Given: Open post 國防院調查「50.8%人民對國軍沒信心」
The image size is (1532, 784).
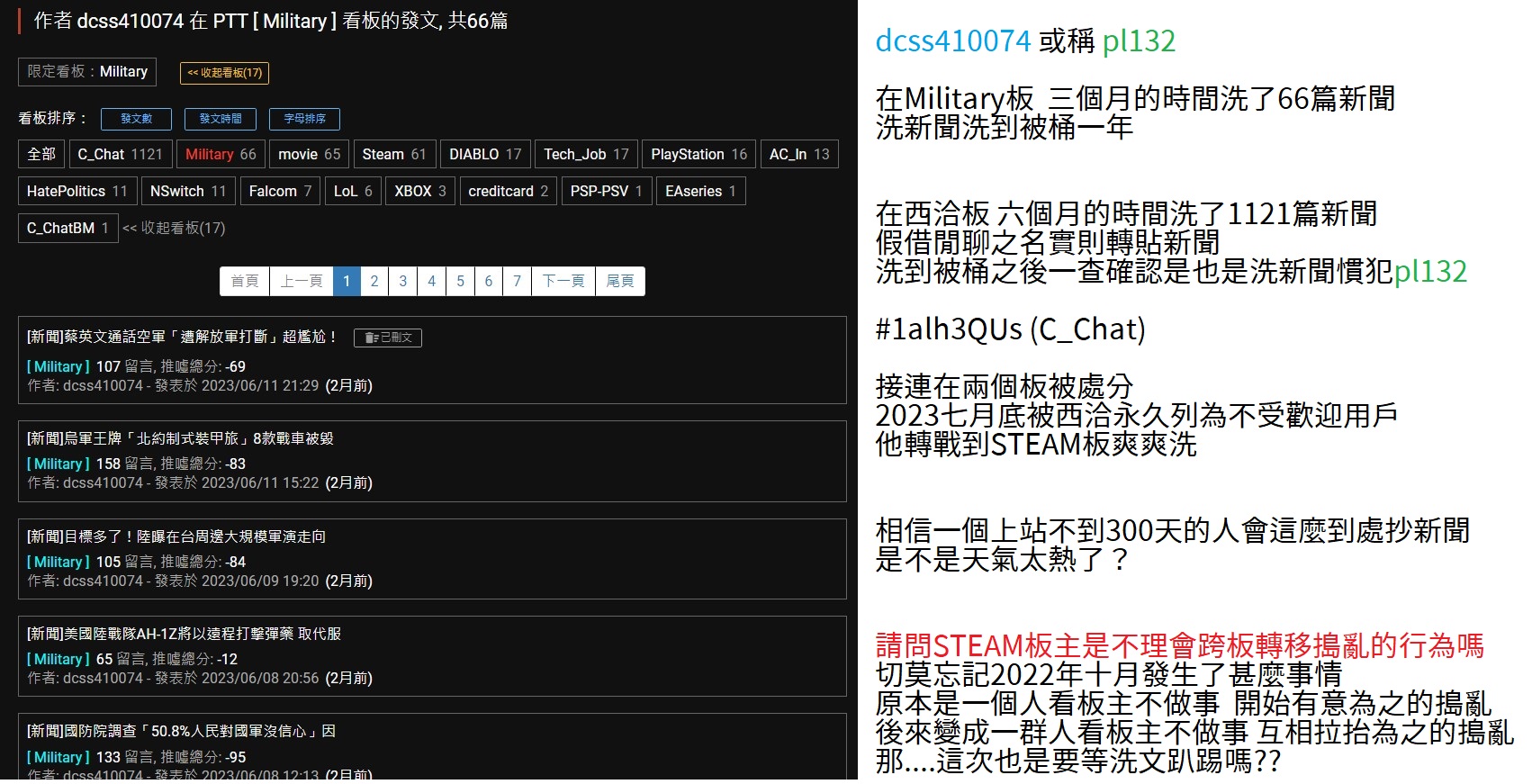Looking at the screenshot, I should (181, 731).
